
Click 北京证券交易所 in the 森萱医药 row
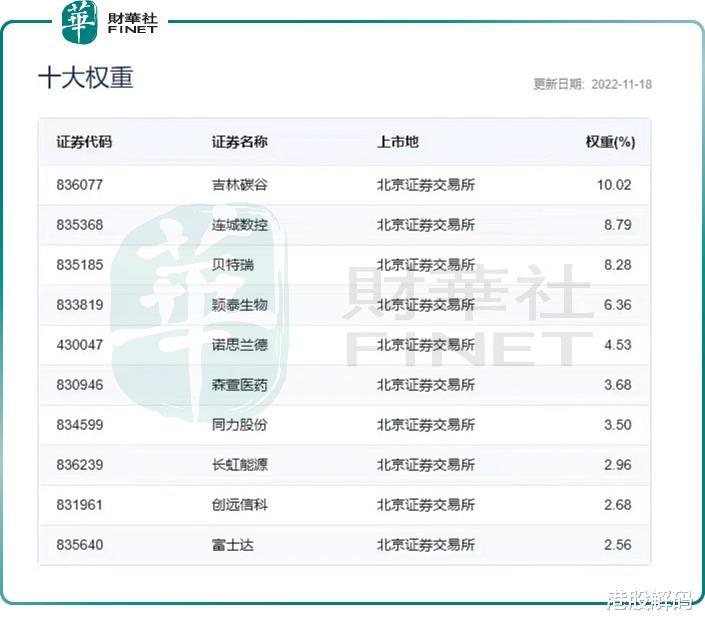click(x=426, y=385)
